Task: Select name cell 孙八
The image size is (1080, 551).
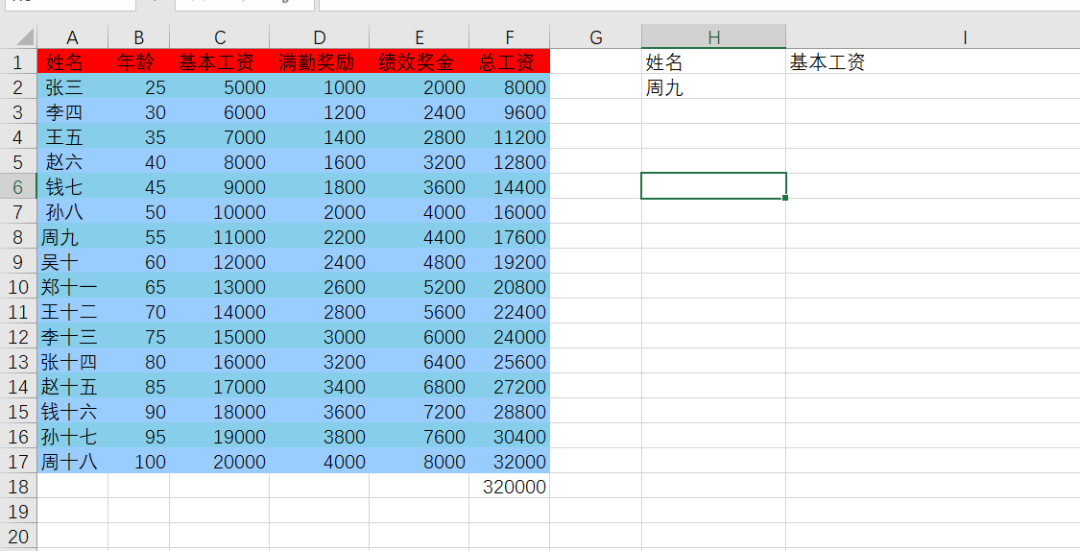Action: pos(72,211)
